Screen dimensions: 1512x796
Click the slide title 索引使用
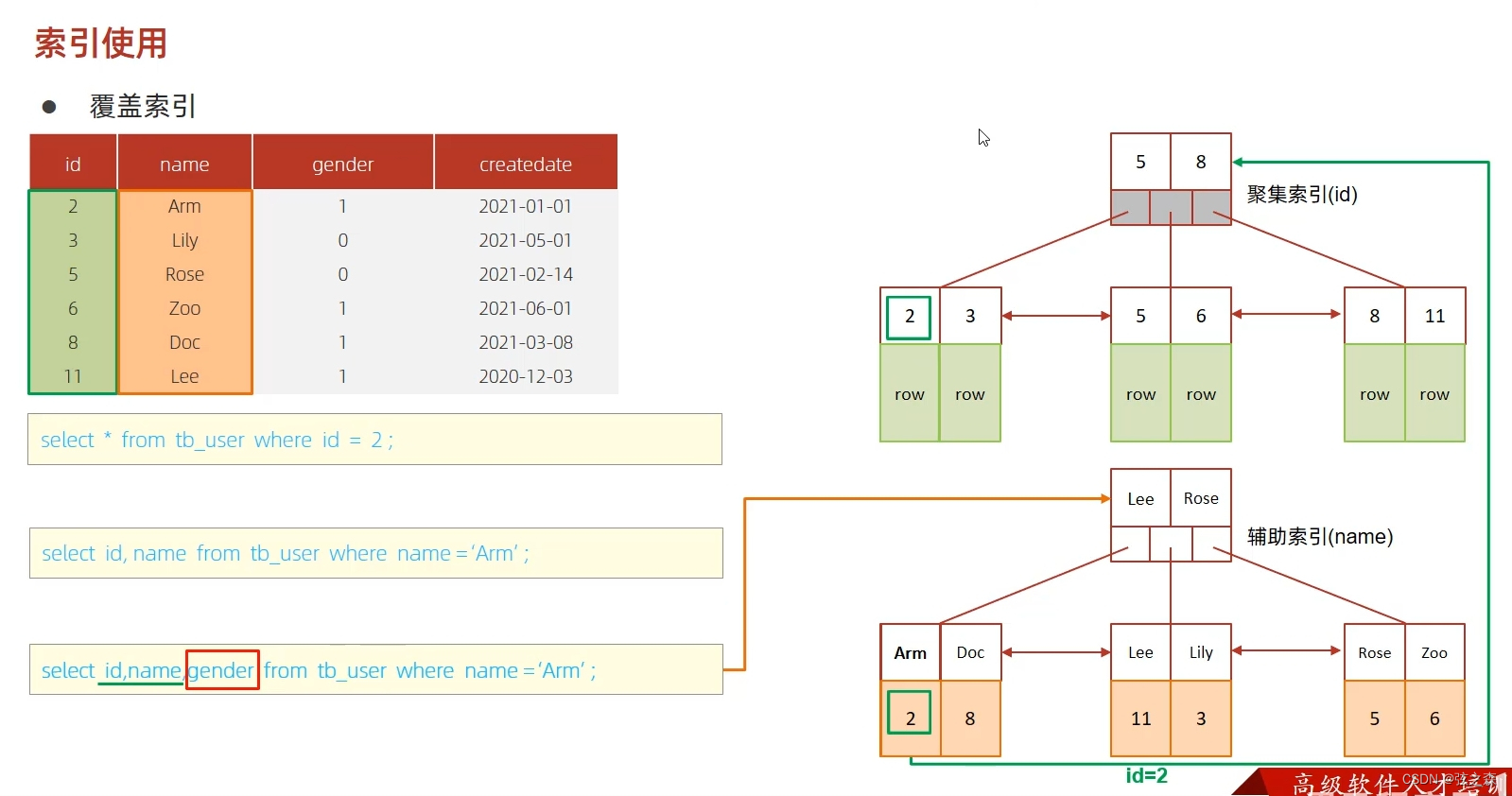click(x=101, y=43)
